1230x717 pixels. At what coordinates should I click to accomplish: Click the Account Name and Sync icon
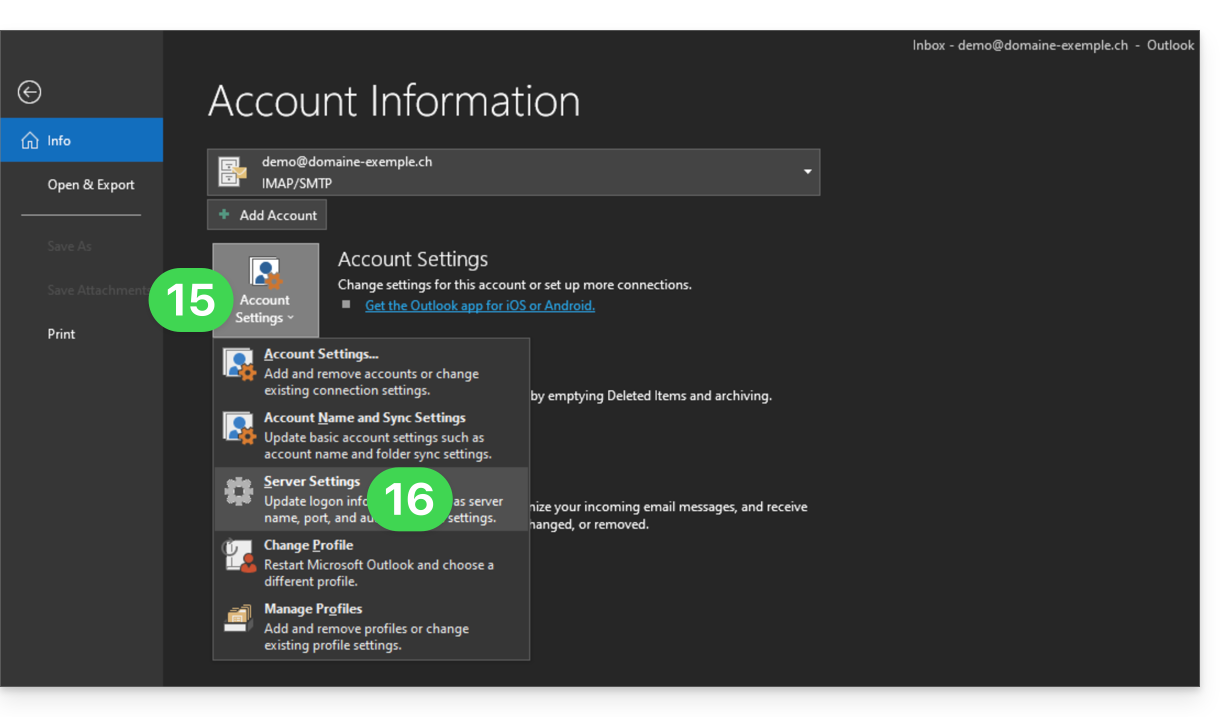(x=239, y=428)
